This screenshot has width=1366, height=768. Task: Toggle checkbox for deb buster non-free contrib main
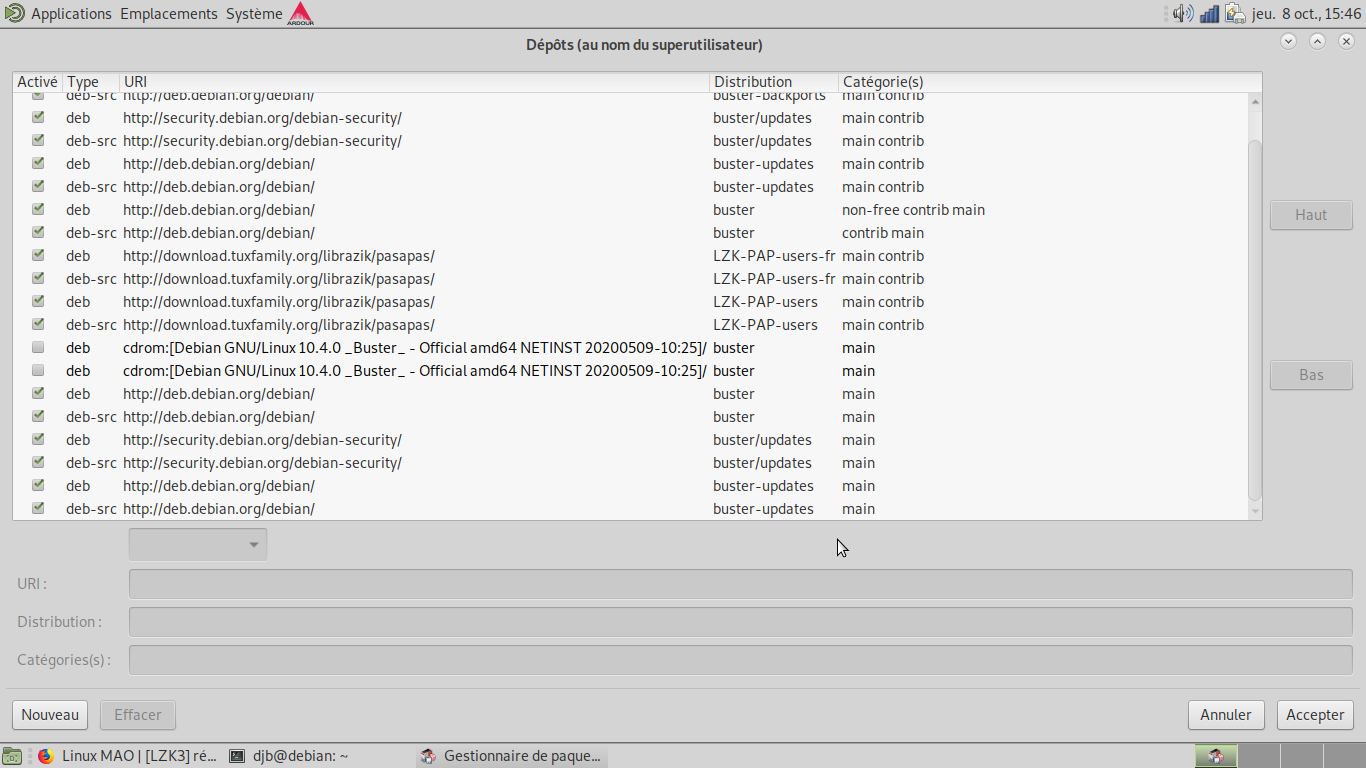tap(38, 209)
